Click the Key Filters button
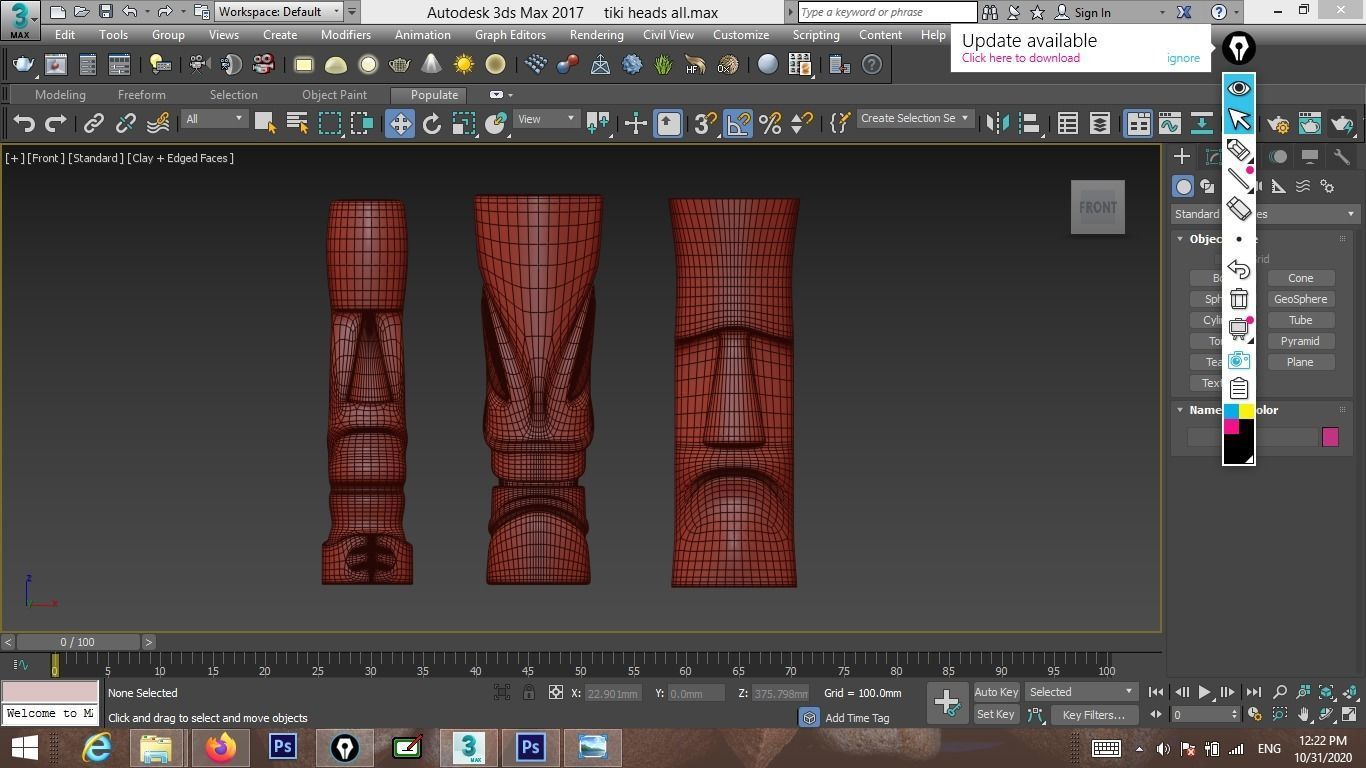 coord(1094,715)
